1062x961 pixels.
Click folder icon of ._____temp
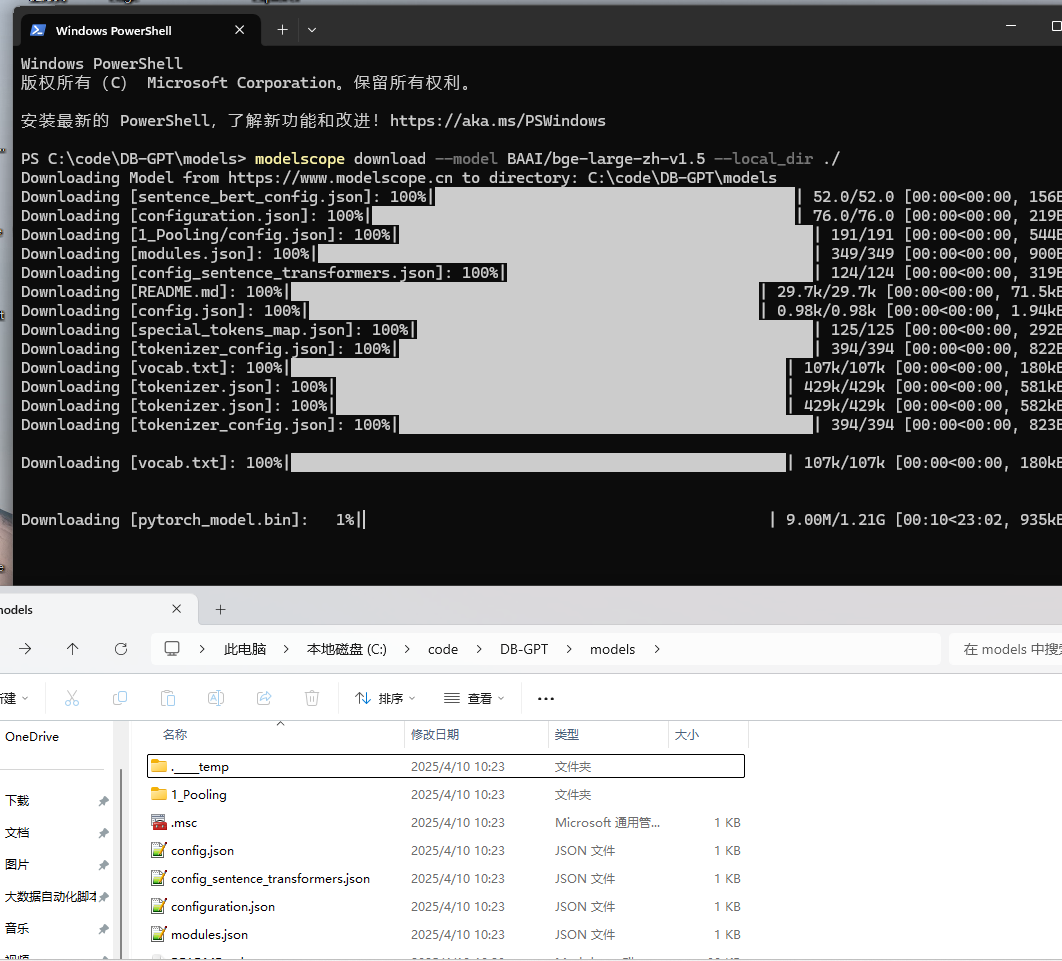click(x=158, y=766)
